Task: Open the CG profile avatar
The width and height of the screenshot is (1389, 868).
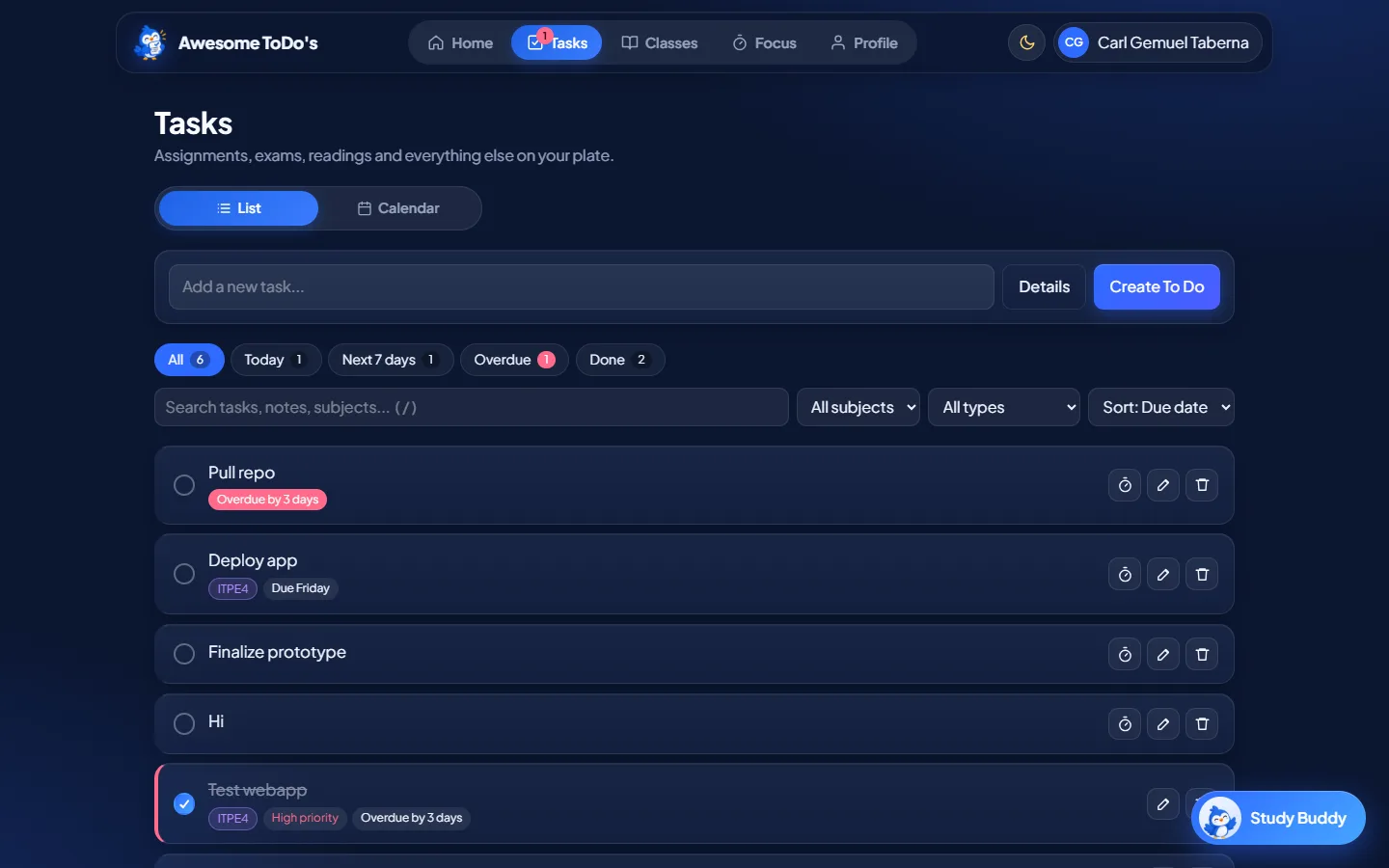Action: click(x=1074, y=42)
